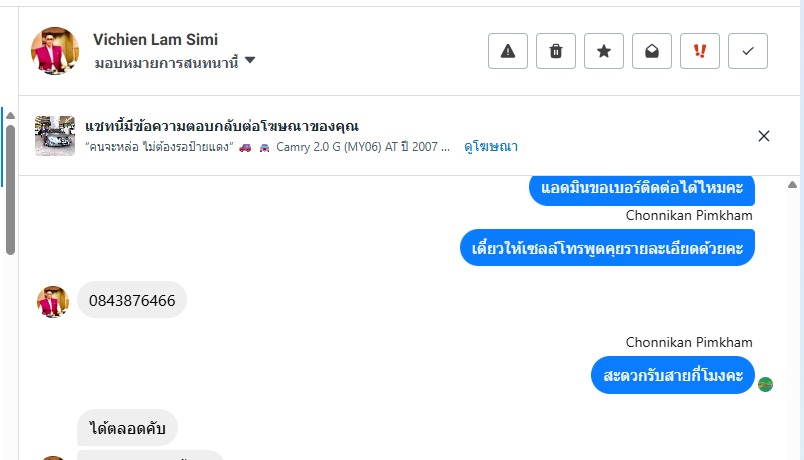Click the spam warning triangle icon
This screenshot has width=804, height=460.
click(x=507, y=51)
